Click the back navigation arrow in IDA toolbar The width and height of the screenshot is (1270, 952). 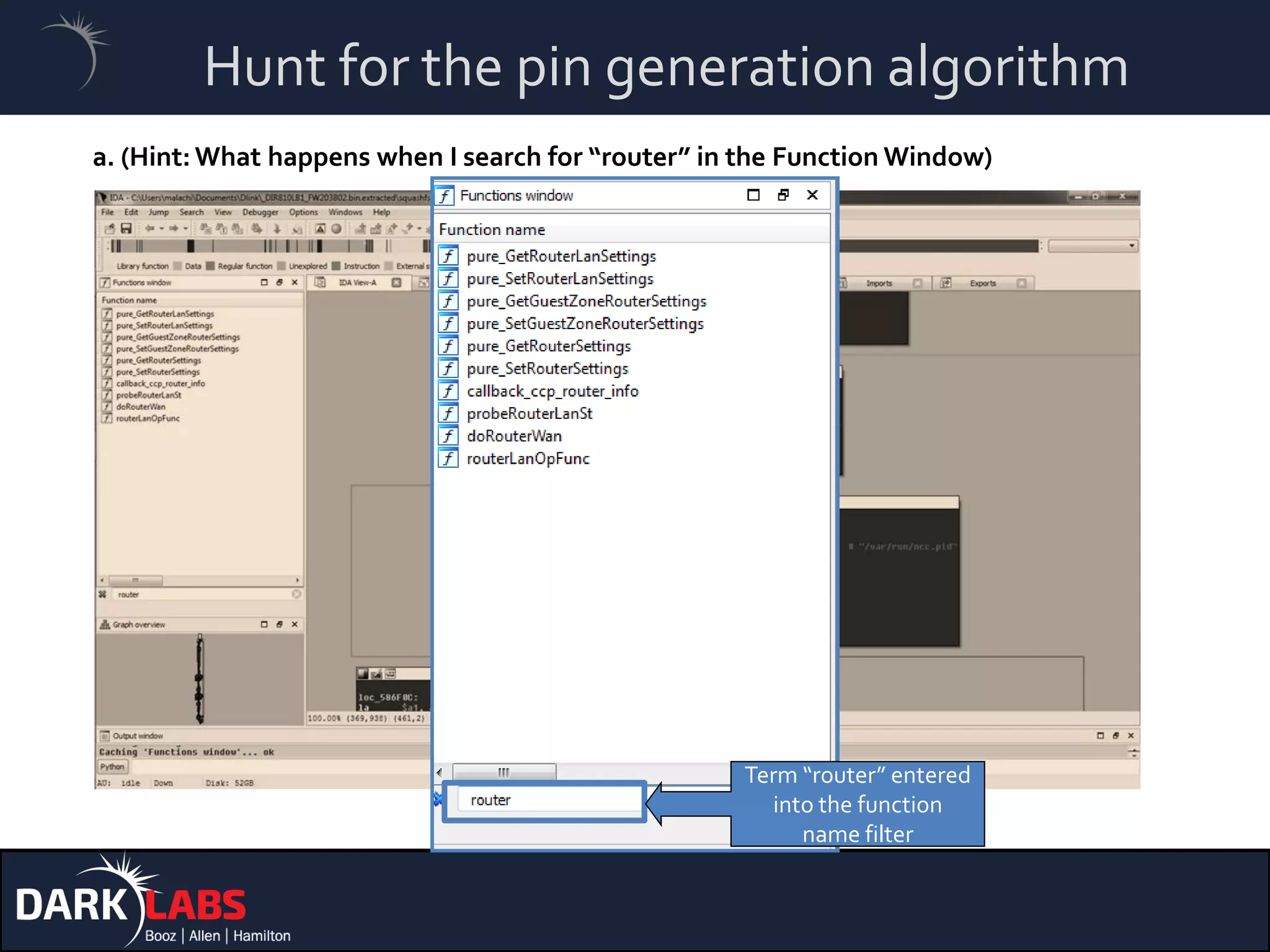(149, 229)
